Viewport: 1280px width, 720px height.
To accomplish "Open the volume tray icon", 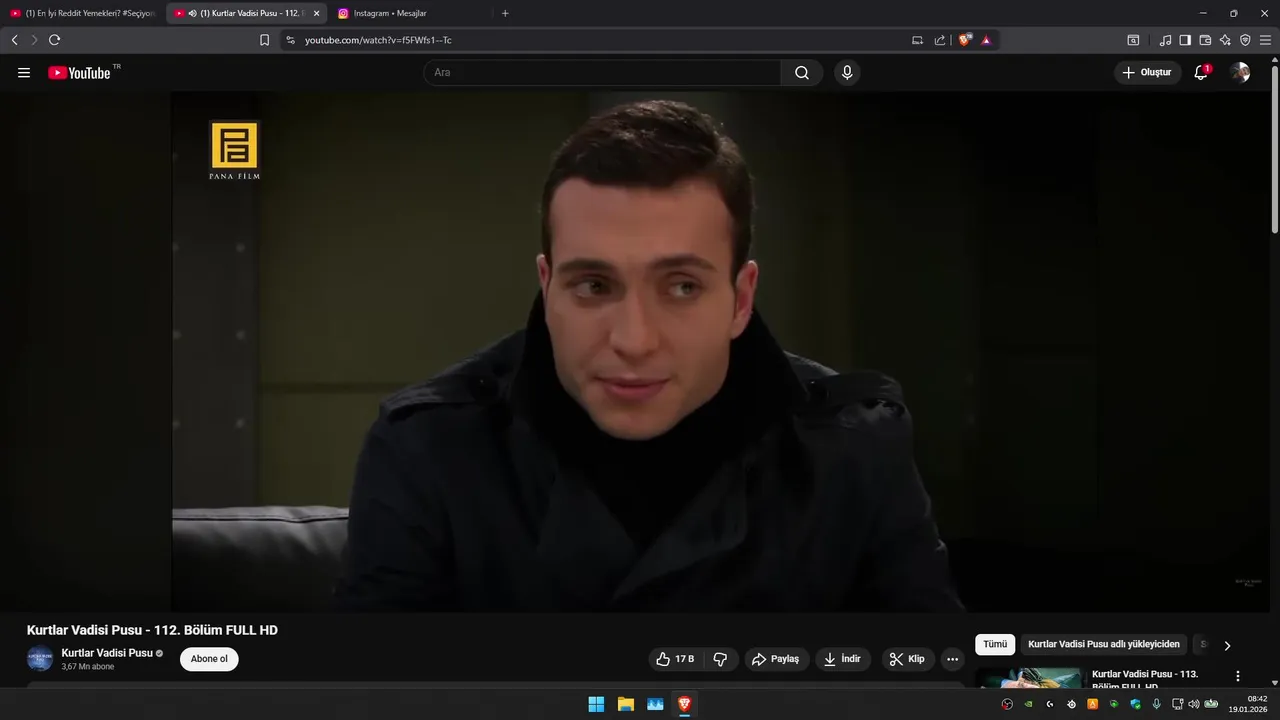I will pyautogui.click(x=1194, y=704).
